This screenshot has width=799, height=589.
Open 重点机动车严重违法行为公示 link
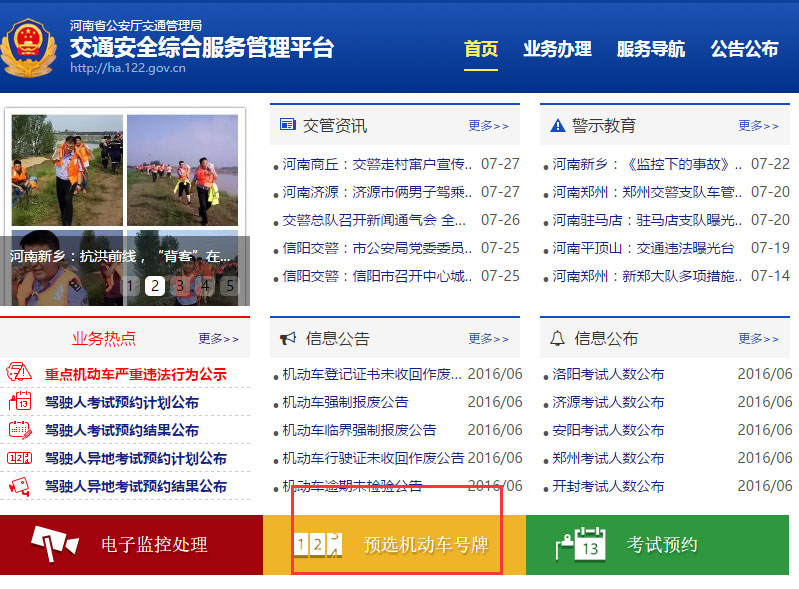pyautogui.click(x=136, y=374)
